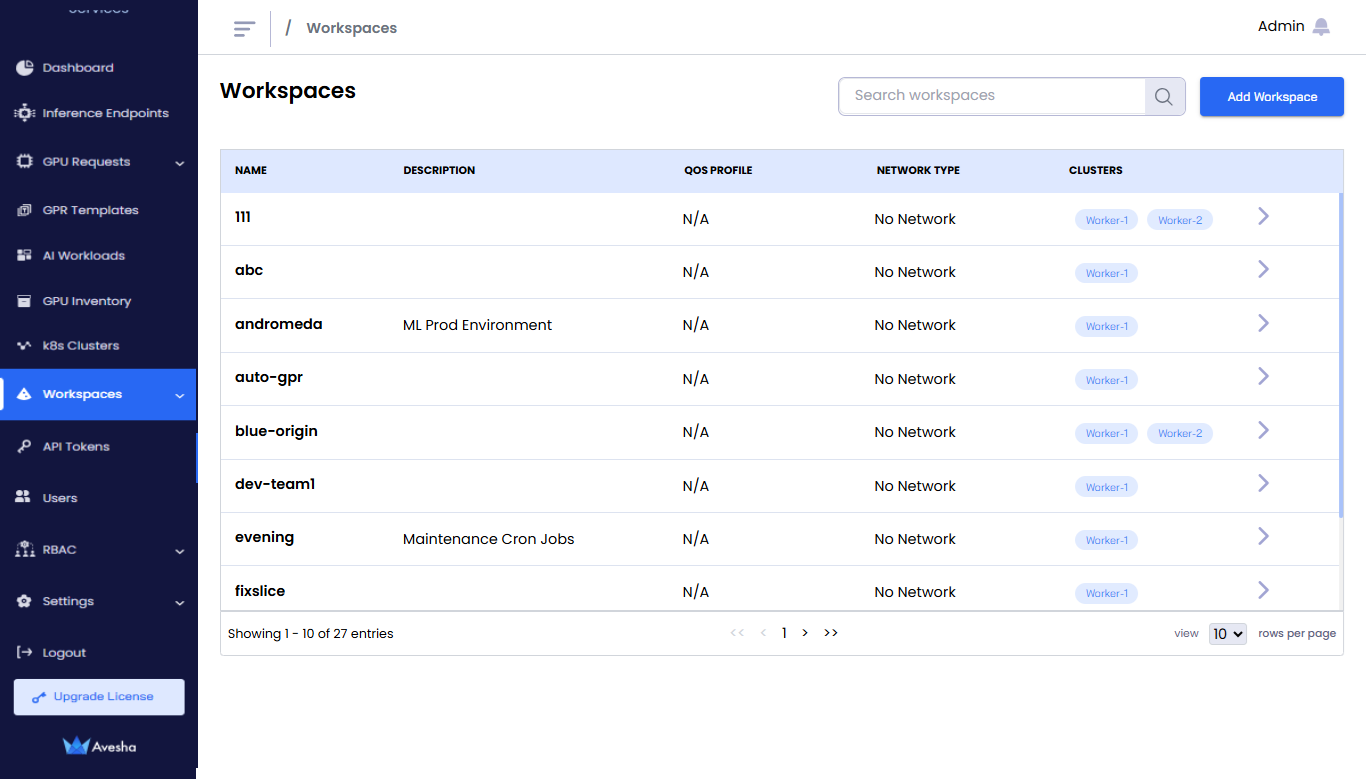
Task: Click the Logout arrow icon
Action: 25,653
